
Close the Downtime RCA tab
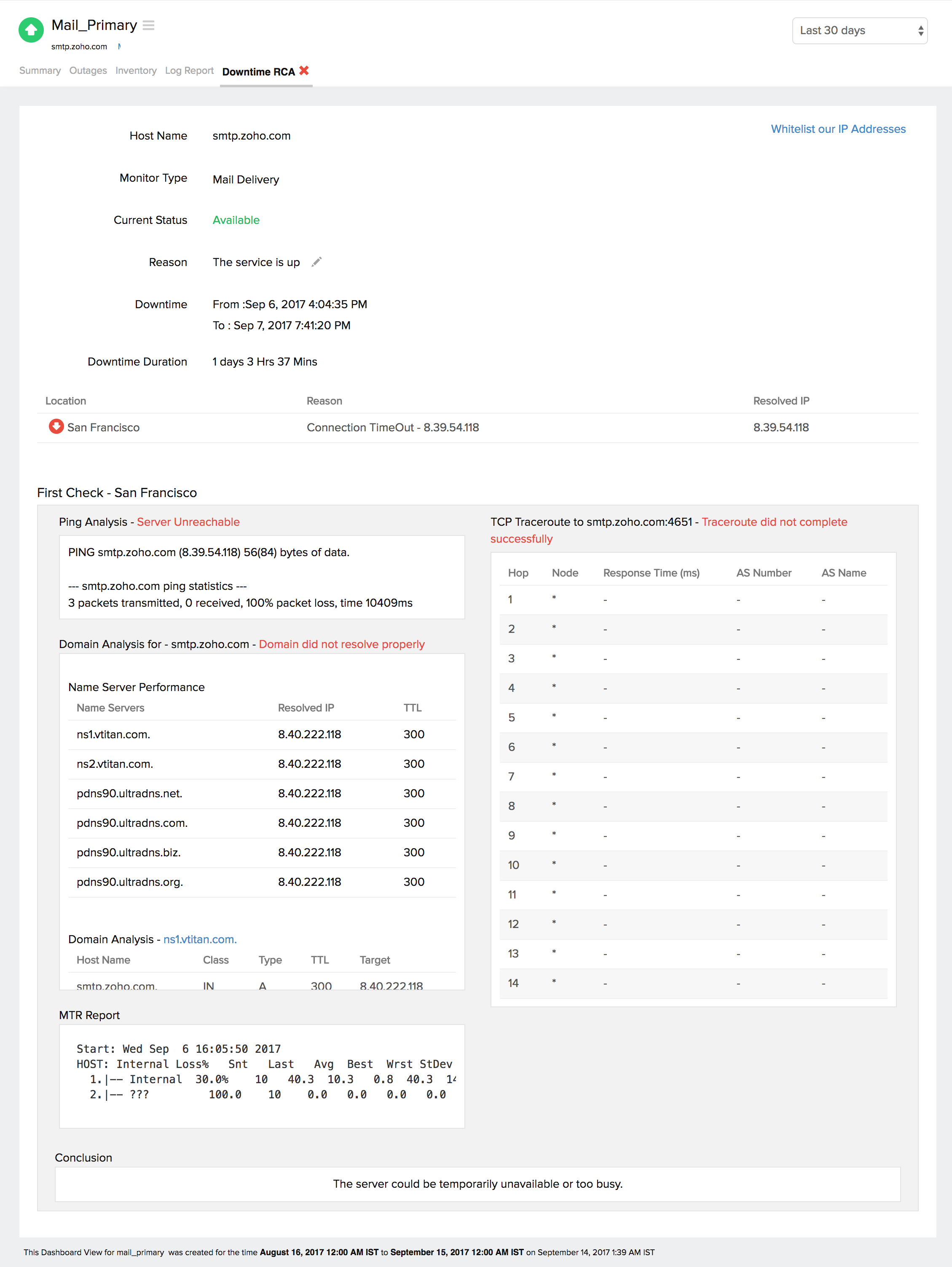[304, 70]
